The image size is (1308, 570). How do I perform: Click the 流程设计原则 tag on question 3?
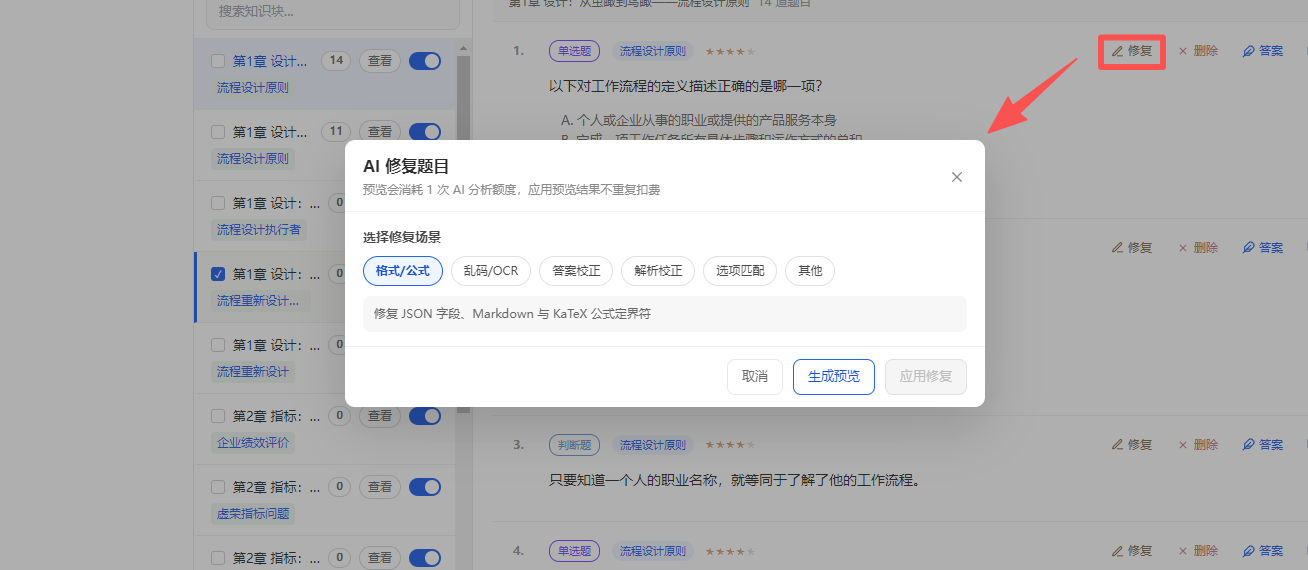[653, 444]
